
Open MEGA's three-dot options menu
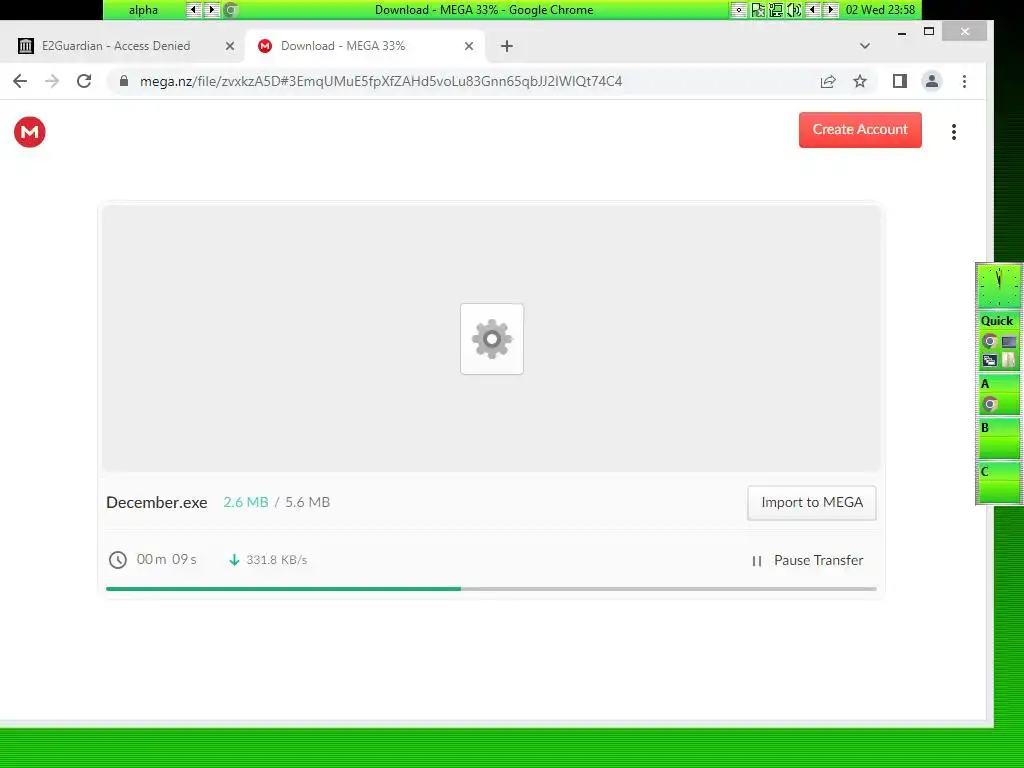click(954, 132)
